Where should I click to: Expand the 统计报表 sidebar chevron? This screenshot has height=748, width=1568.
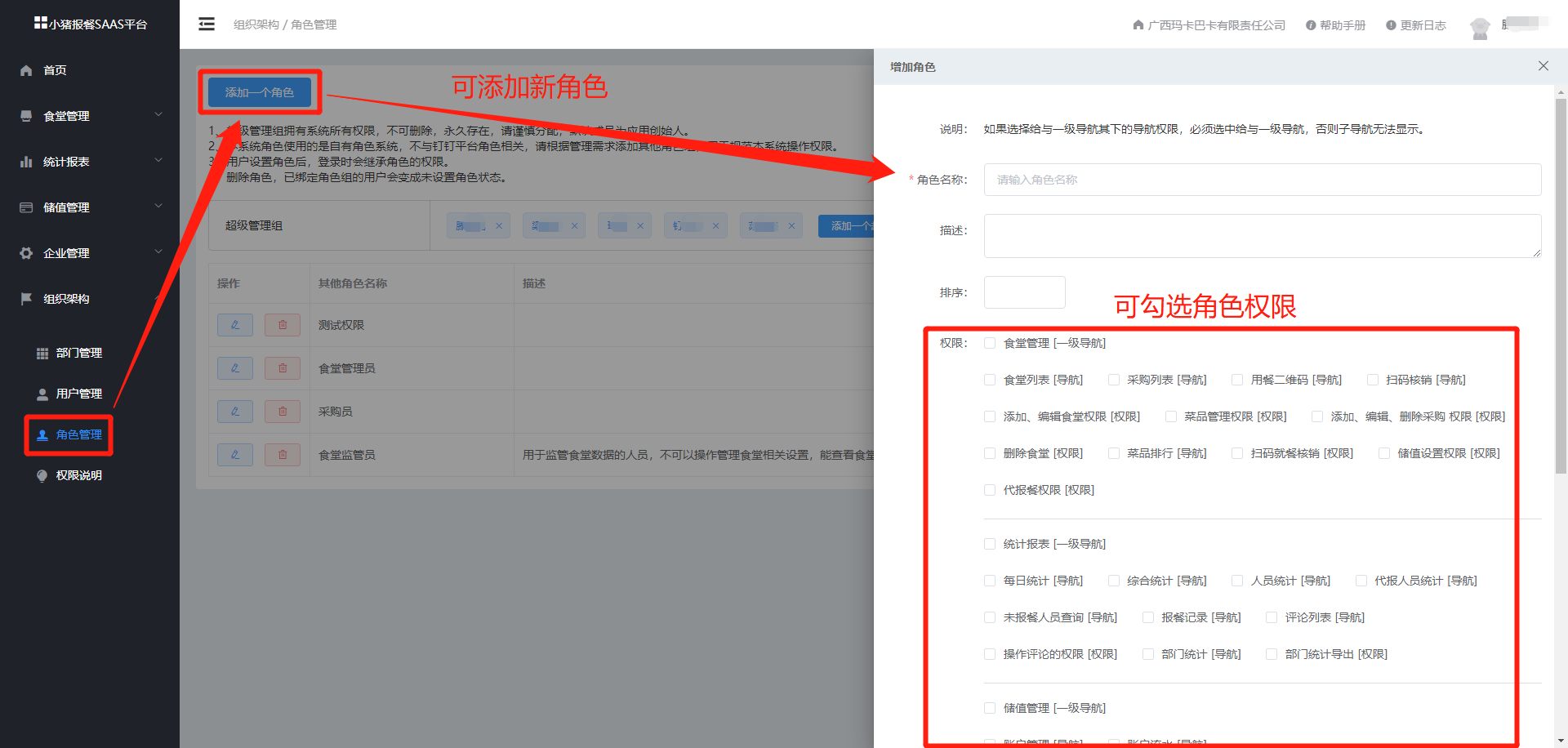[158, 161]
